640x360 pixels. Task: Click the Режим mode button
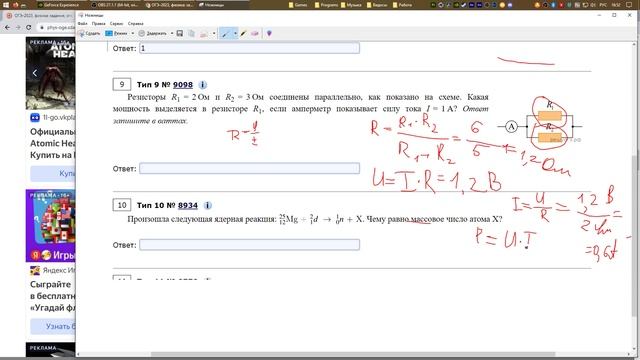tap(116, 33)
